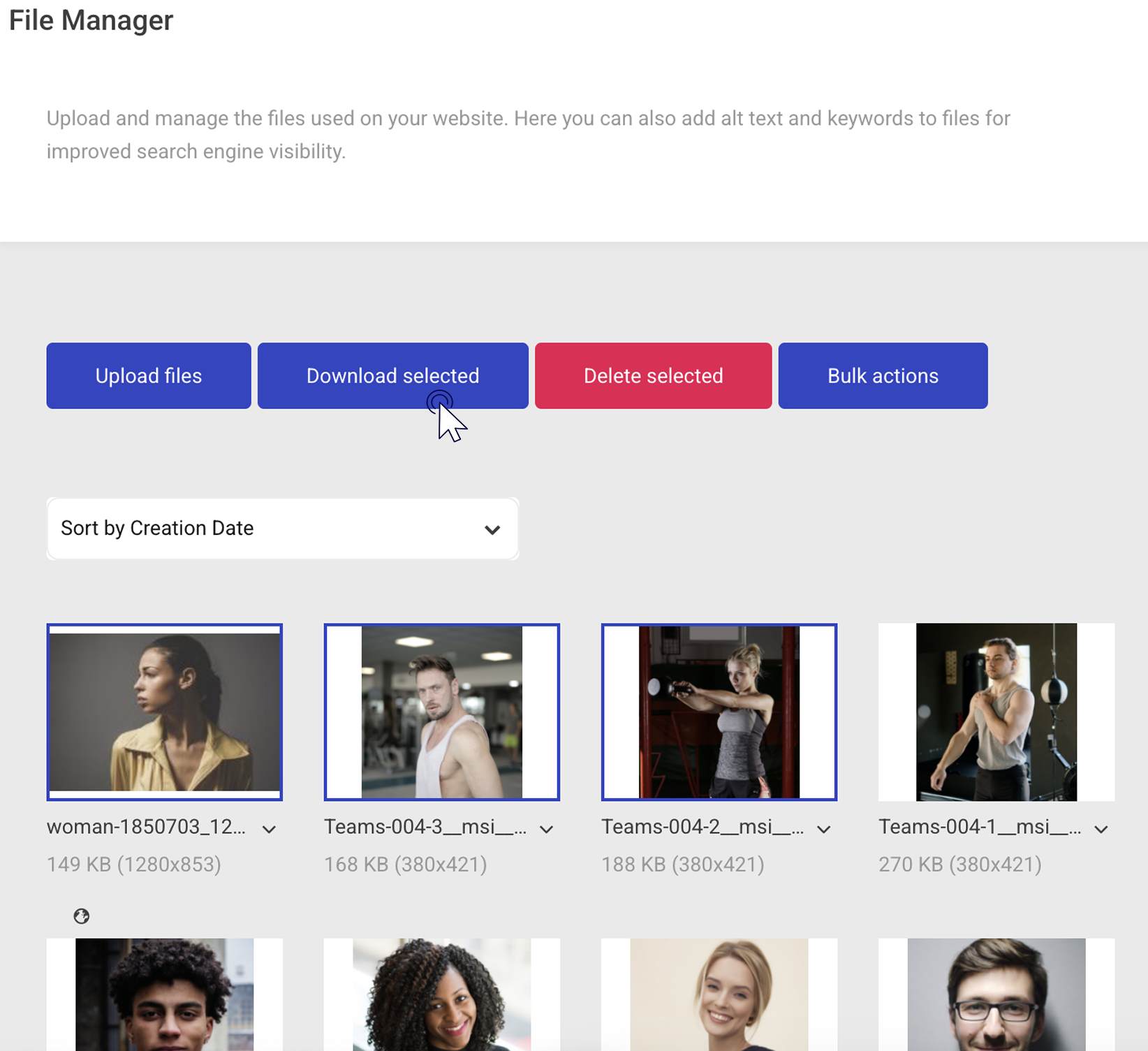Open the chevron menu for Teams-004-2 file

823,829
